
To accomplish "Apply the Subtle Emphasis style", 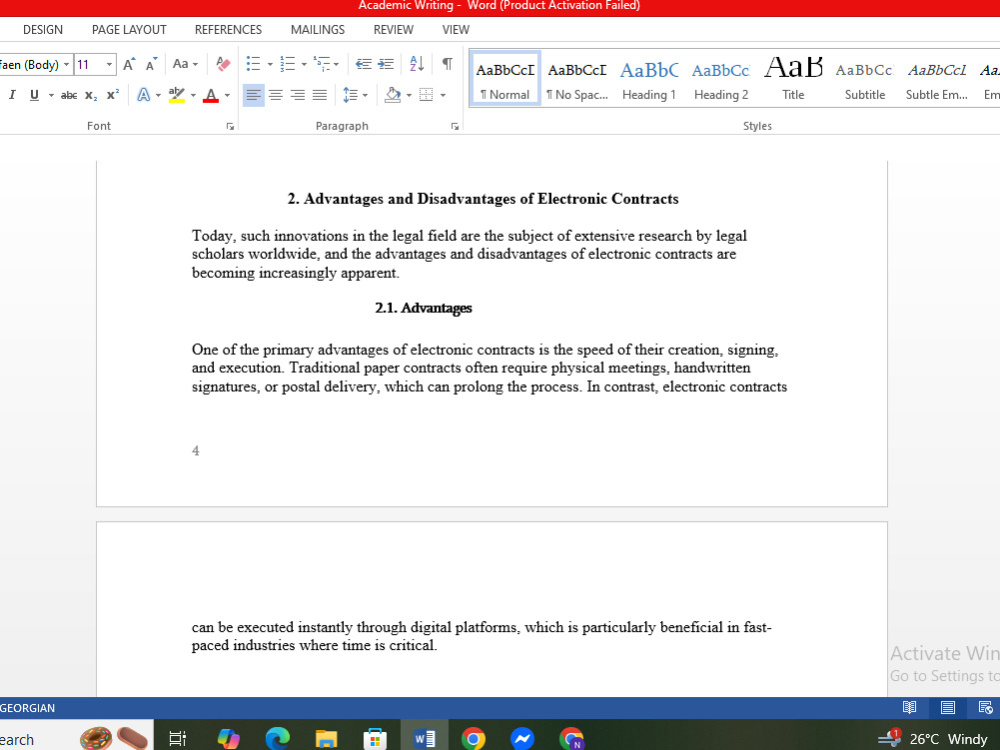I will coord(937,78).
